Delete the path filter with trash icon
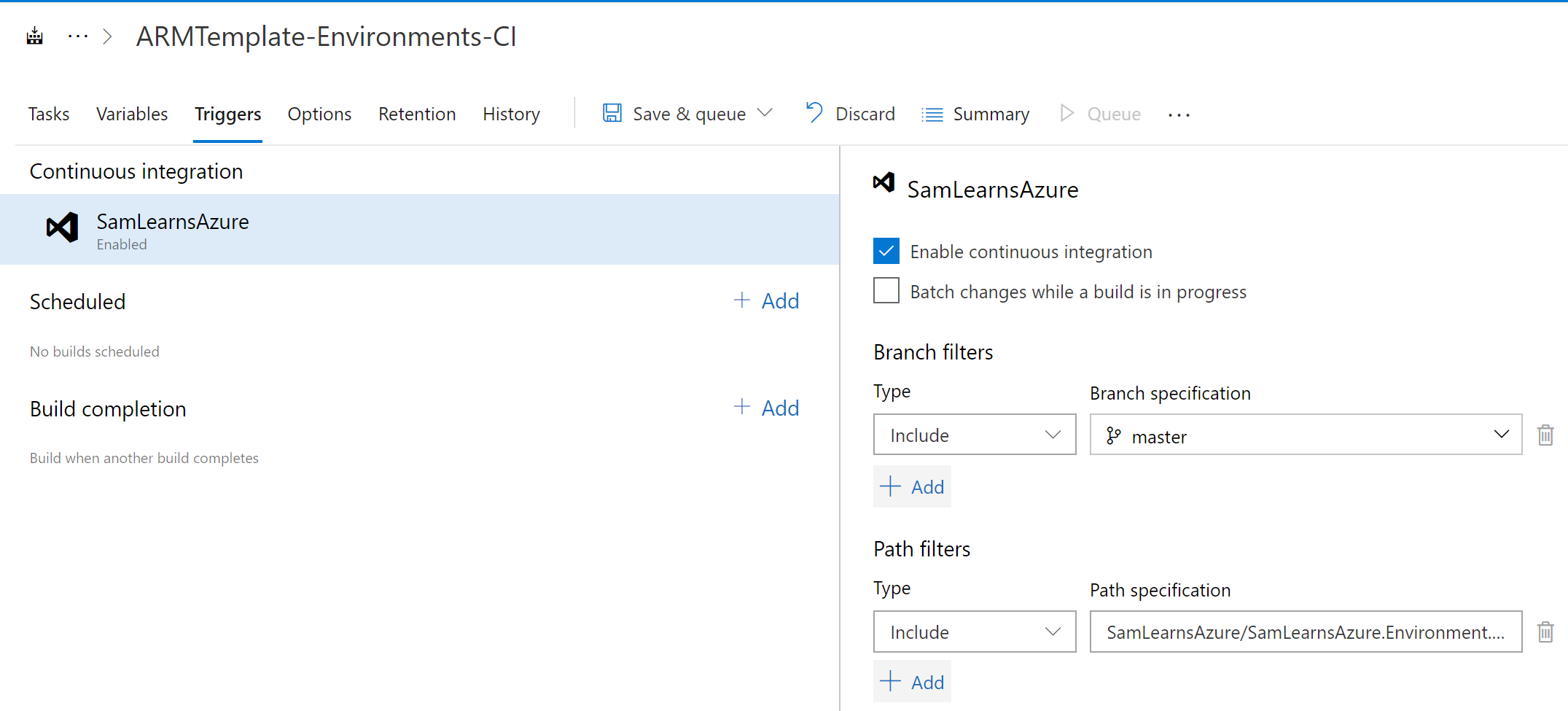This screenshot has width=1568, height=711. coord(1545,632)
